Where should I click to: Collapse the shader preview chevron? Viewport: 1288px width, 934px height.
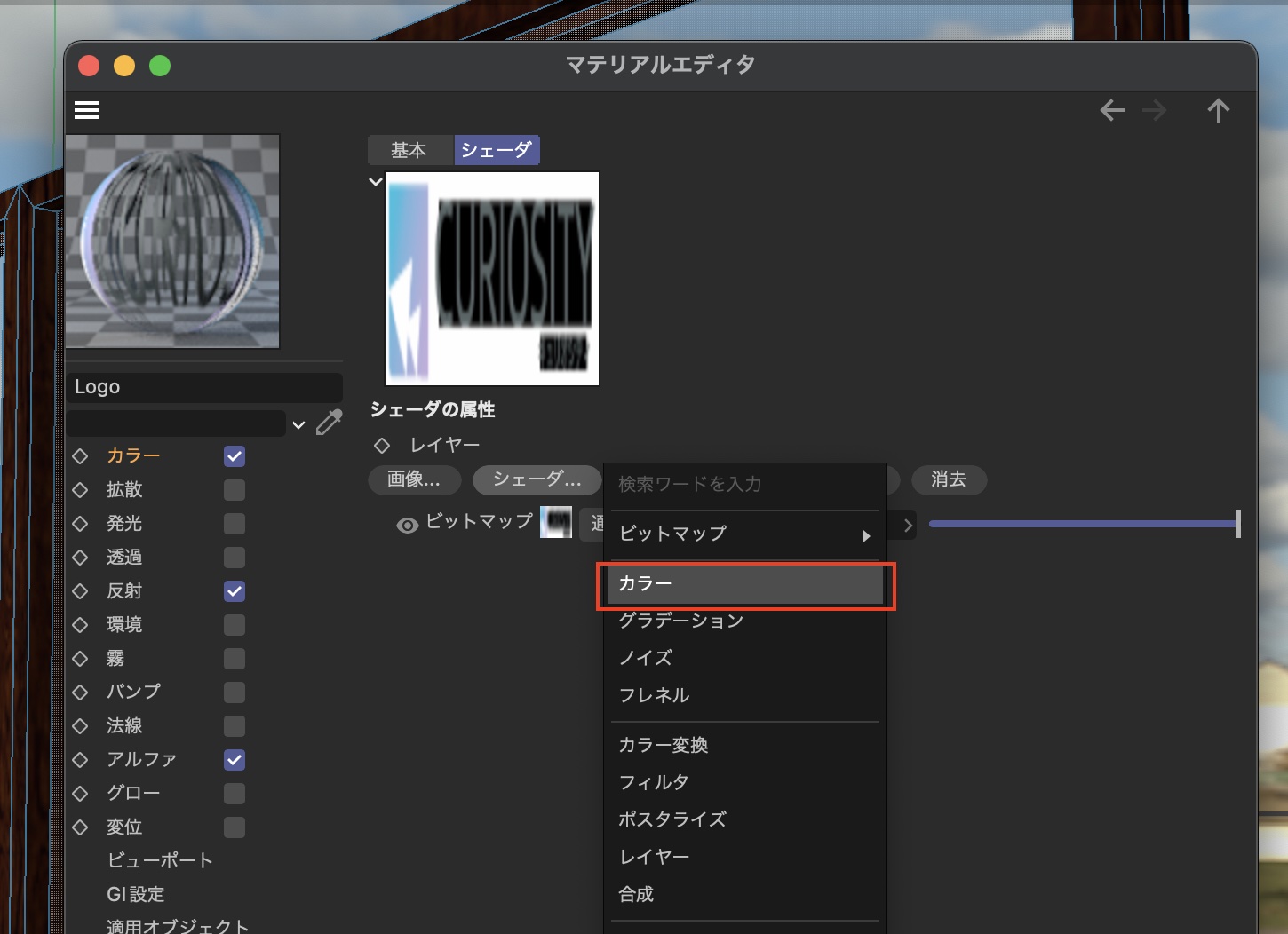(376, 182)
